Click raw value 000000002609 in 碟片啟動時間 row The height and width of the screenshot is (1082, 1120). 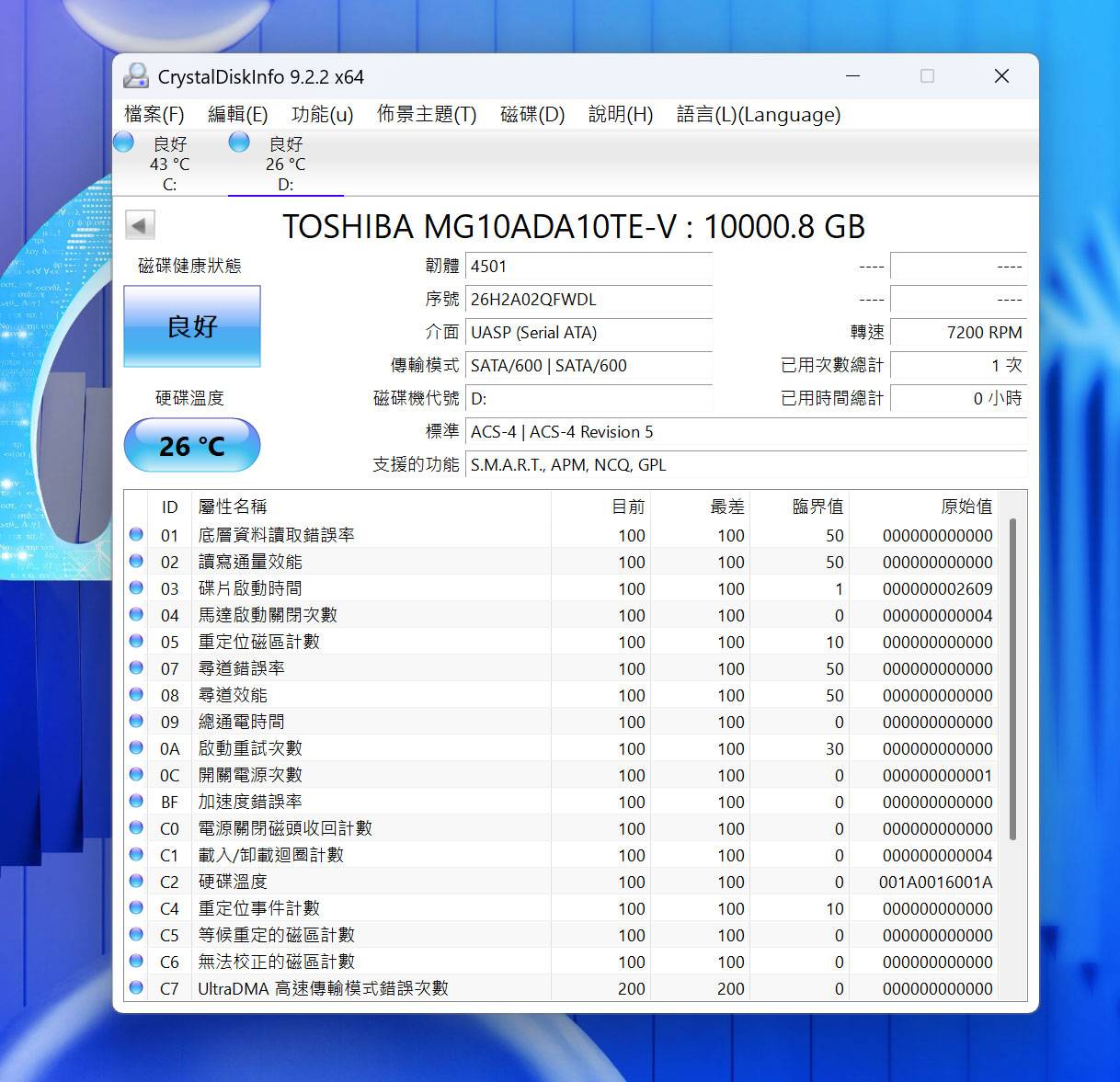tap(937, 588)
